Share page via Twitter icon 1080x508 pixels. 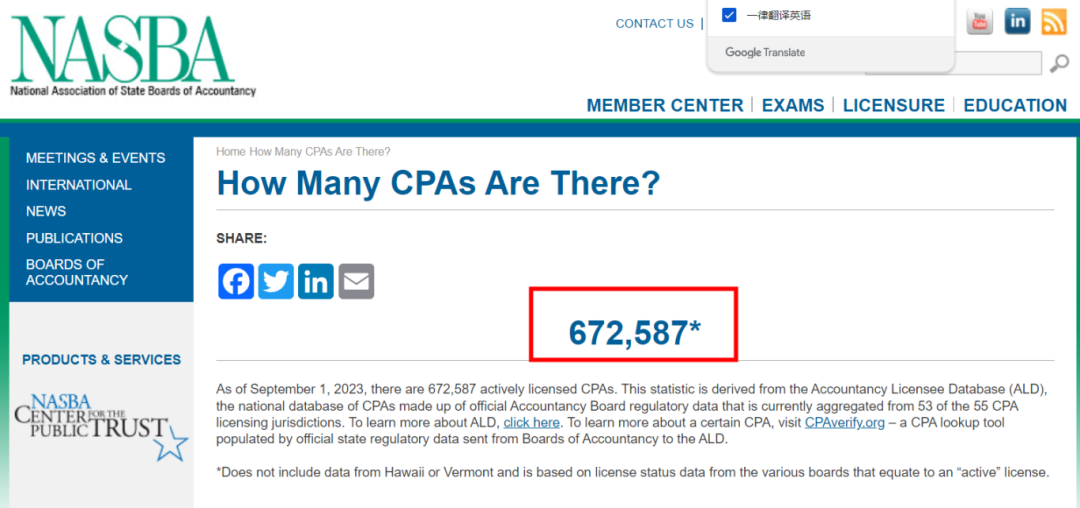[276, 281]
